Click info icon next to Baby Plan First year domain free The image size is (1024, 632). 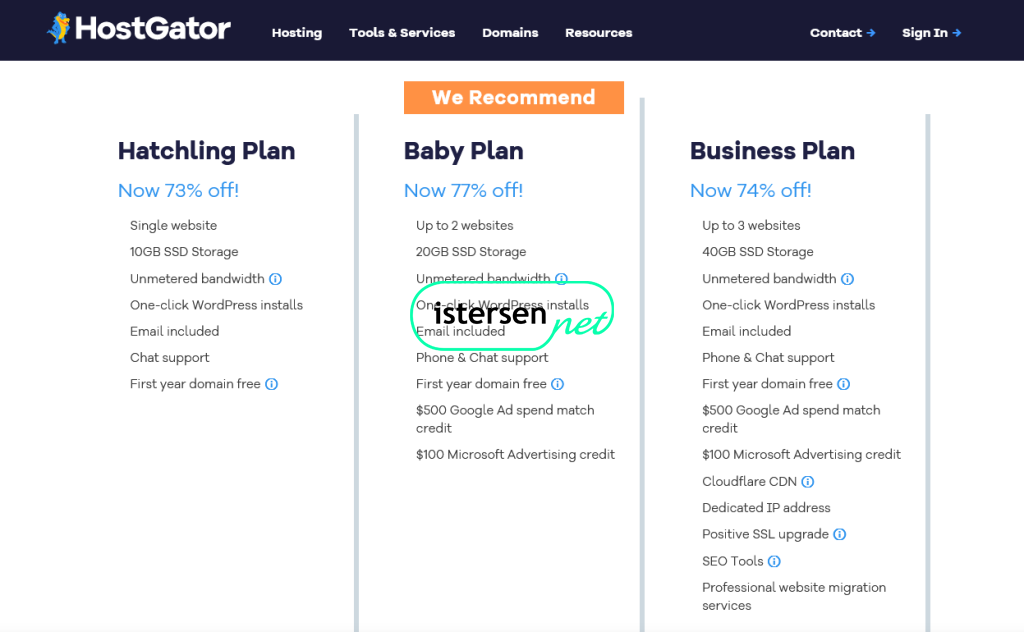click(558, 384)
